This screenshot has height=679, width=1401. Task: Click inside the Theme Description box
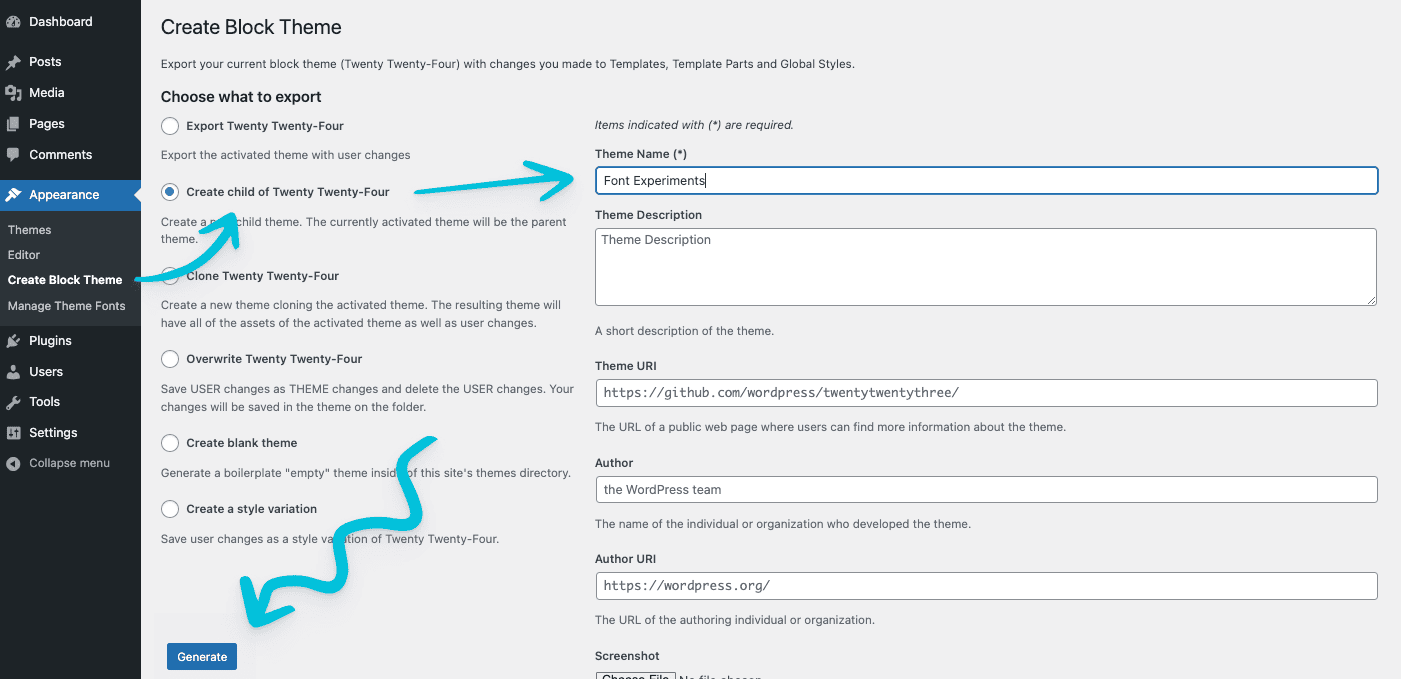pos(985,265)
